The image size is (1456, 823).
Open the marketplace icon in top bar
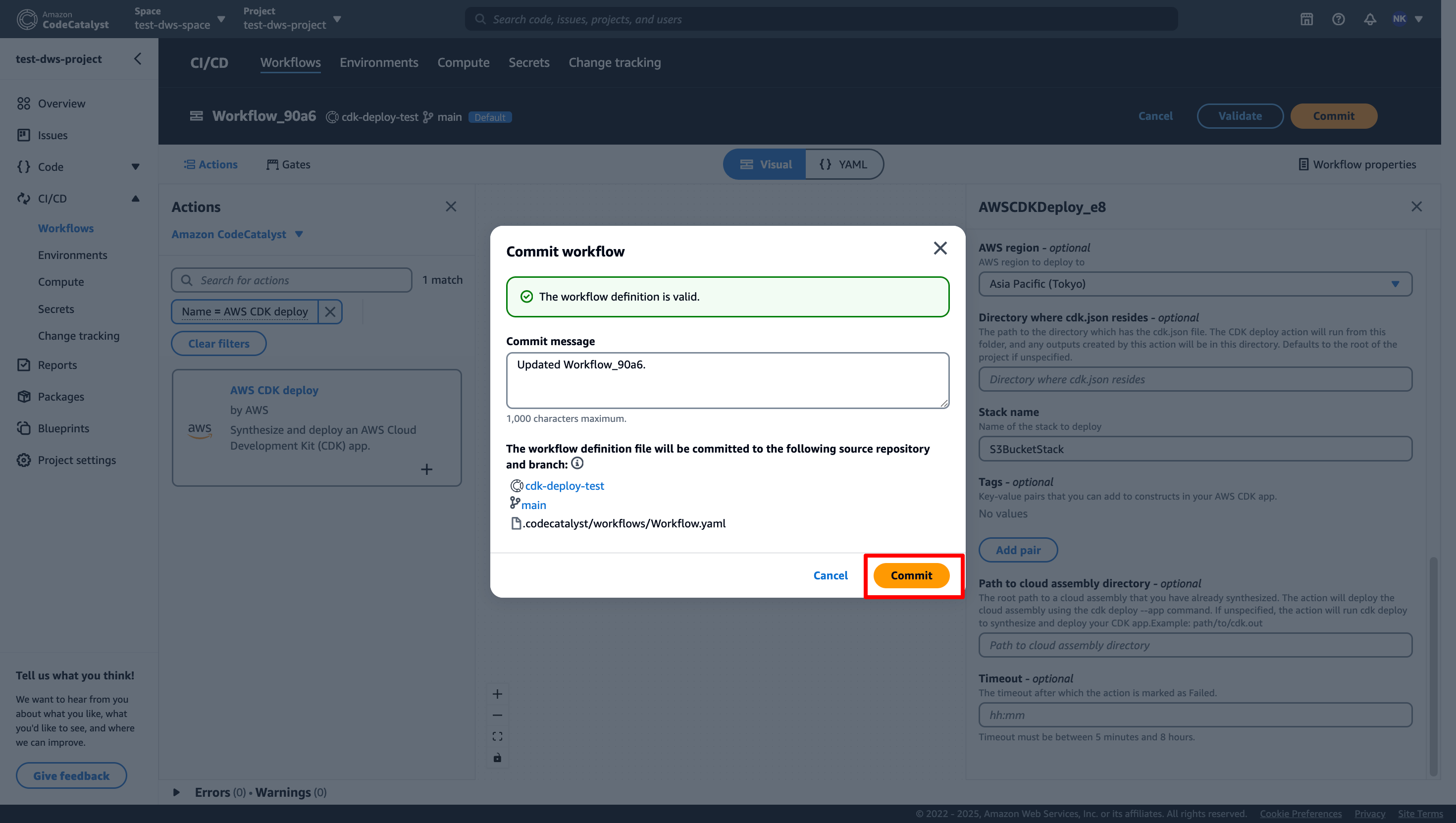coord(1306,19)
